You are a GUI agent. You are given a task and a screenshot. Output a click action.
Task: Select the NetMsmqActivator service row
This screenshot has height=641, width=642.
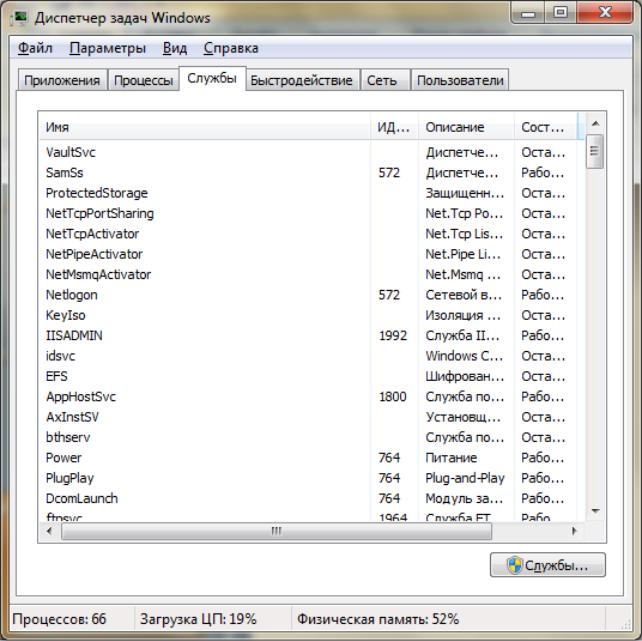pos(308,275)
